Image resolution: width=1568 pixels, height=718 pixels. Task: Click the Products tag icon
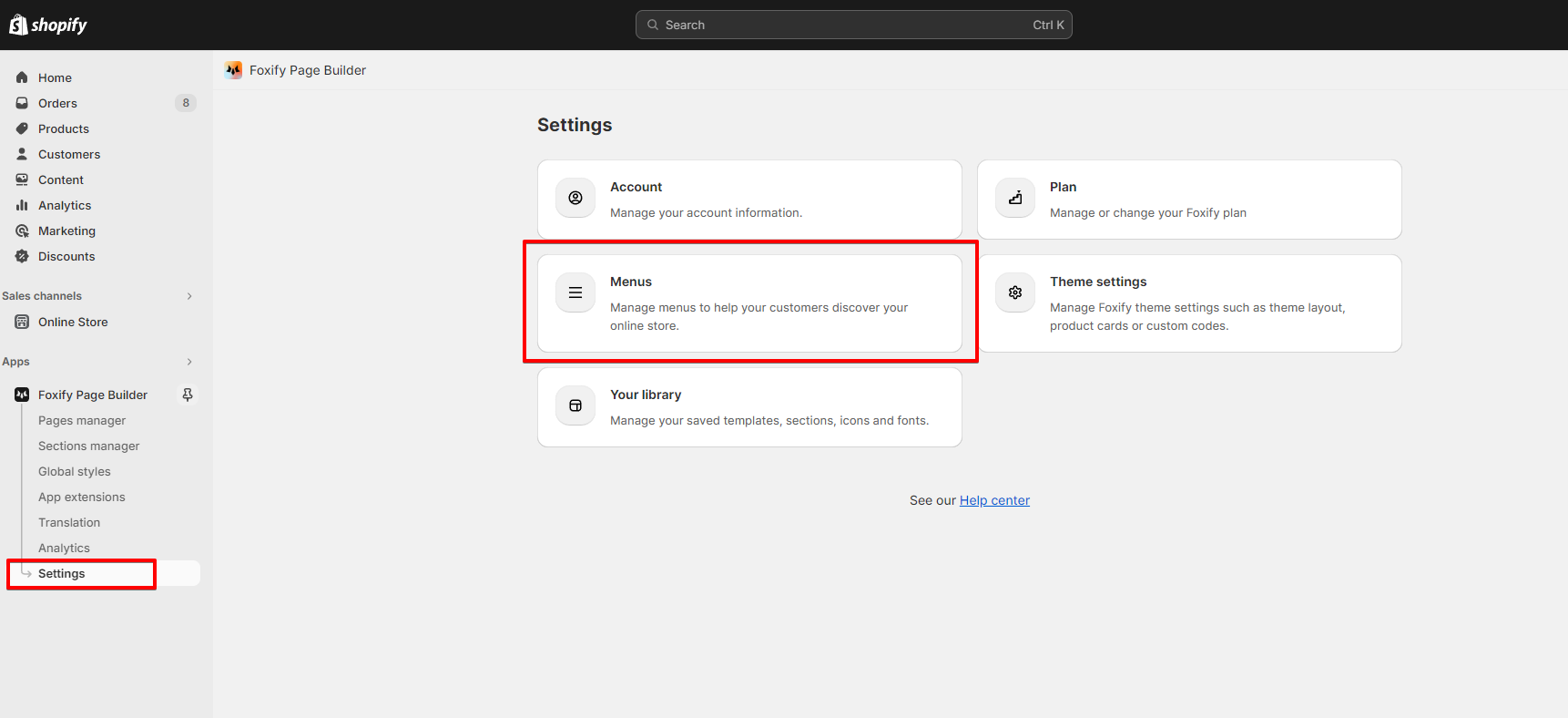(22, 128)
